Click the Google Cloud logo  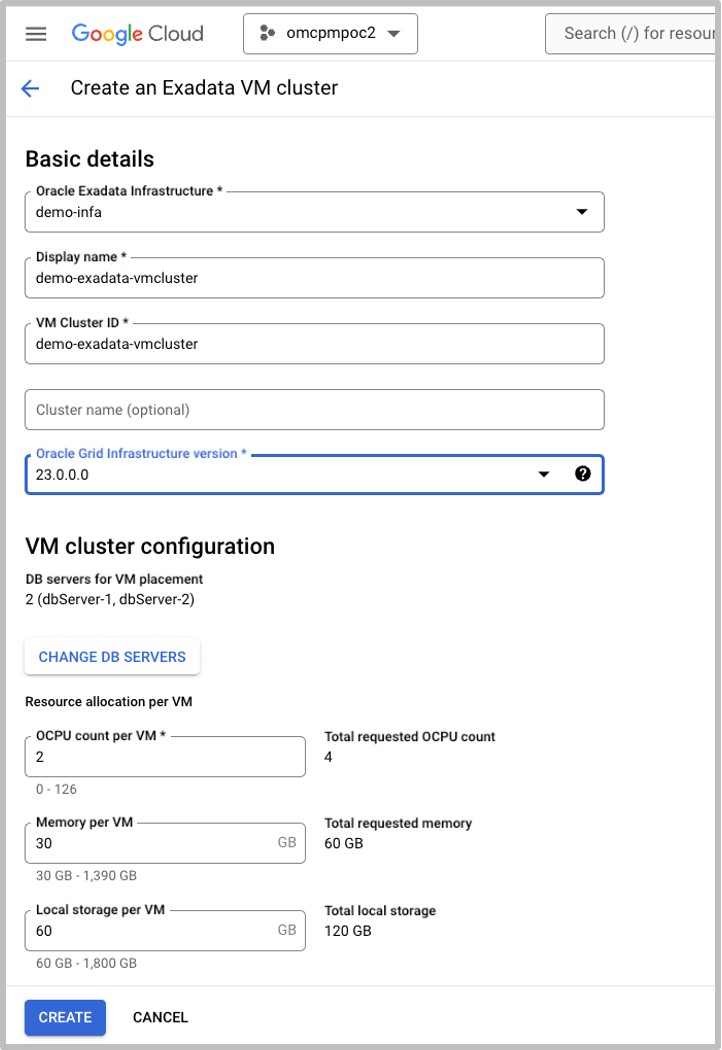(x=137, y=33)
